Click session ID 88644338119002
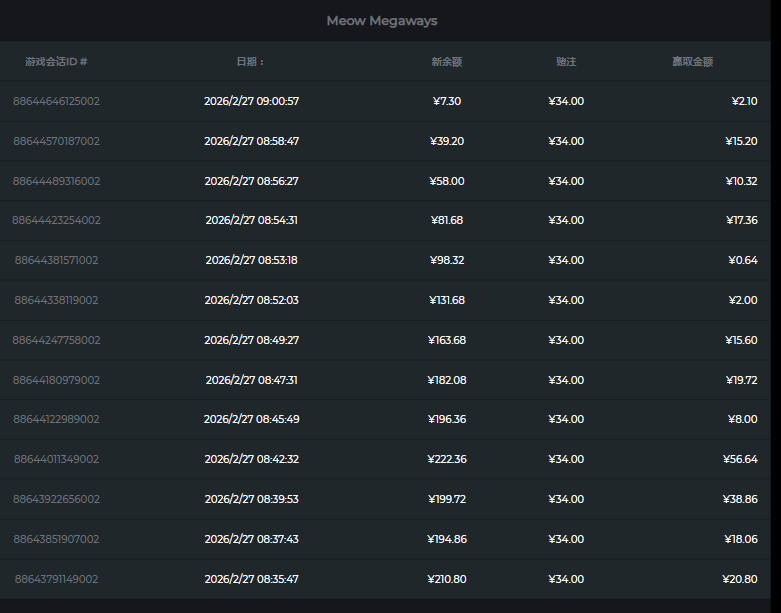This screenshot has height=613, width=781. point(56,300)
